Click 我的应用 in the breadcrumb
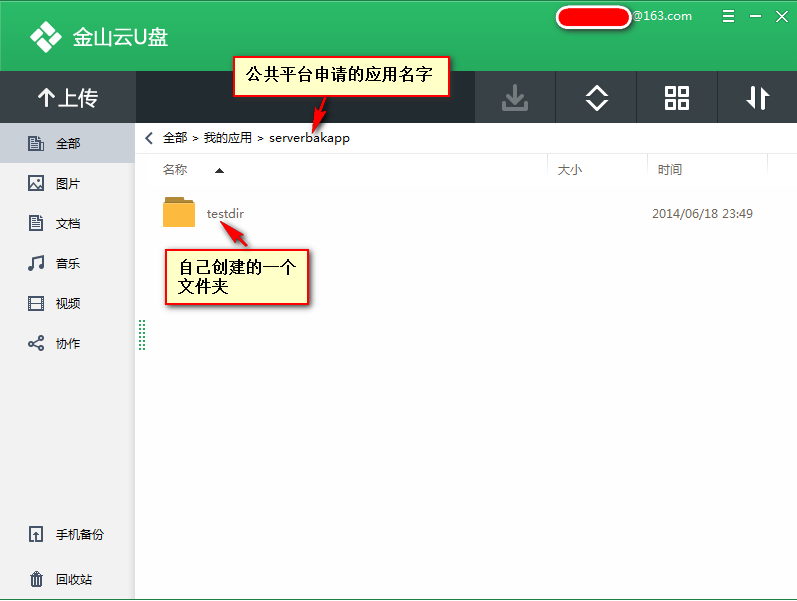This screenshot has height=601, width=797. pyautogui.click(x=228, y=138)
